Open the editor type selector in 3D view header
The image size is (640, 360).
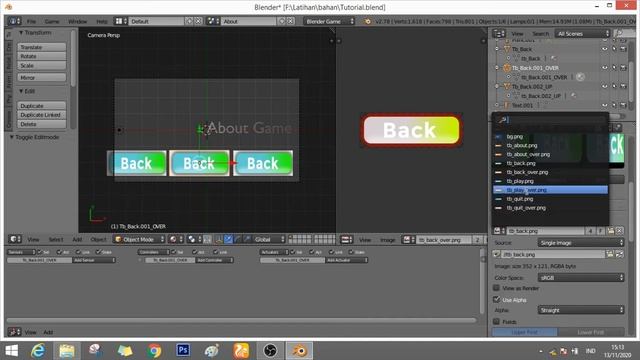coord(15,239)
